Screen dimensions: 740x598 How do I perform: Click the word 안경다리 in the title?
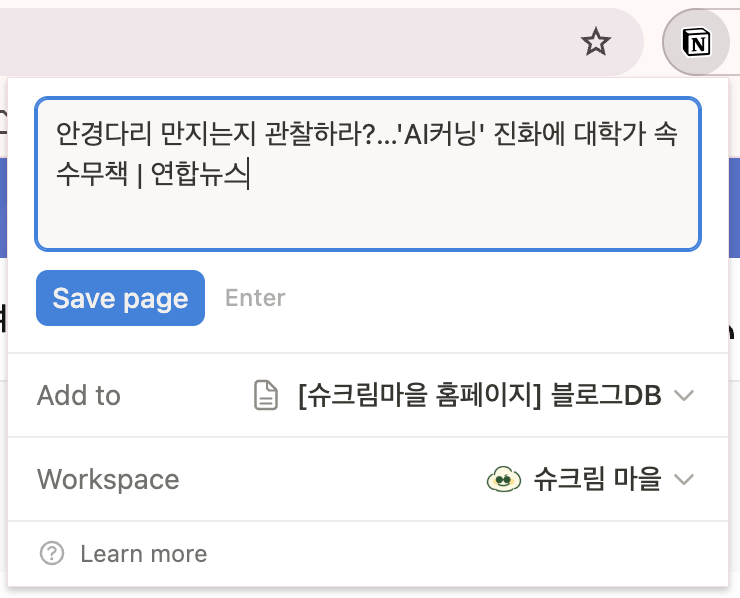[104, 134]
